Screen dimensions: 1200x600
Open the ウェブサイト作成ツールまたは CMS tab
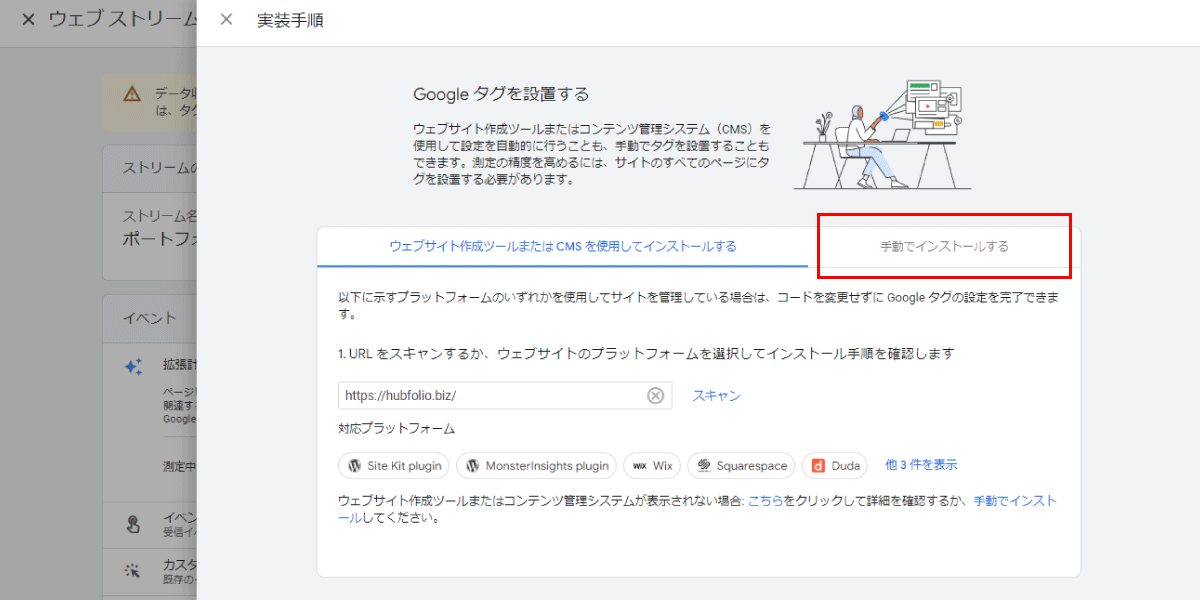[563, 246]
